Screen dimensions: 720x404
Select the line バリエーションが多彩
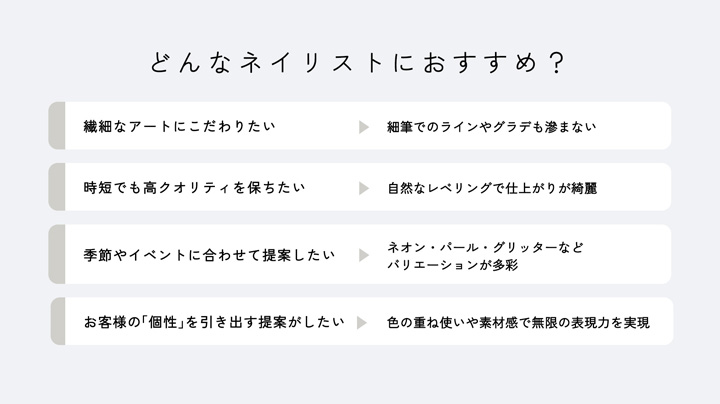(452, 265)
